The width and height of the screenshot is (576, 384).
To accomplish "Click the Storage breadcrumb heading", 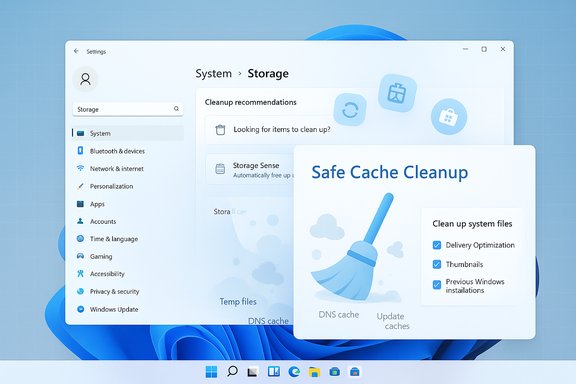I will coord(268,73).
